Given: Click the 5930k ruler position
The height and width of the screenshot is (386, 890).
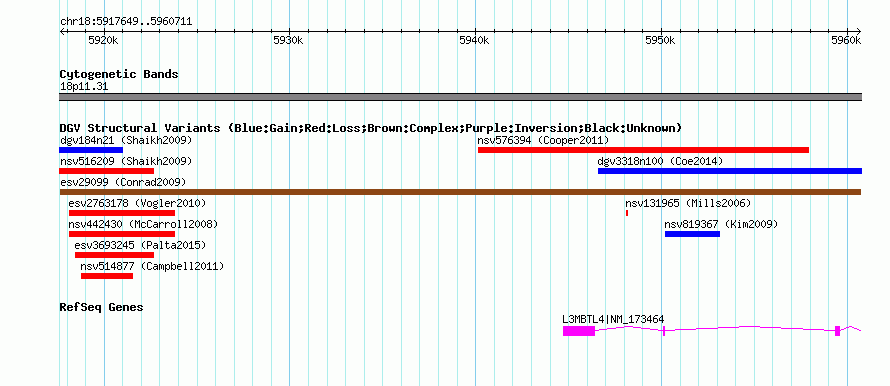Looking at the screenshot, I should 288,40.
